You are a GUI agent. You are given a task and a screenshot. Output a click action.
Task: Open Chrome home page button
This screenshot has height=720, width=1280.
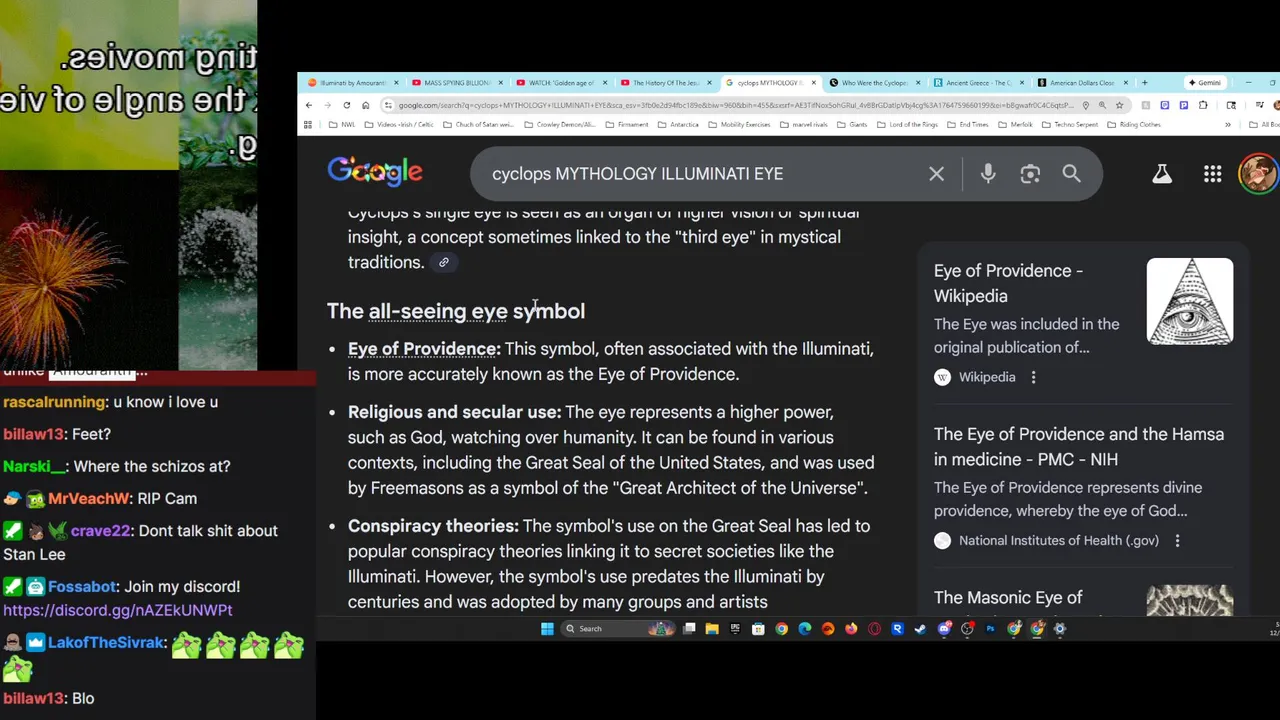(x=366, y=105)
